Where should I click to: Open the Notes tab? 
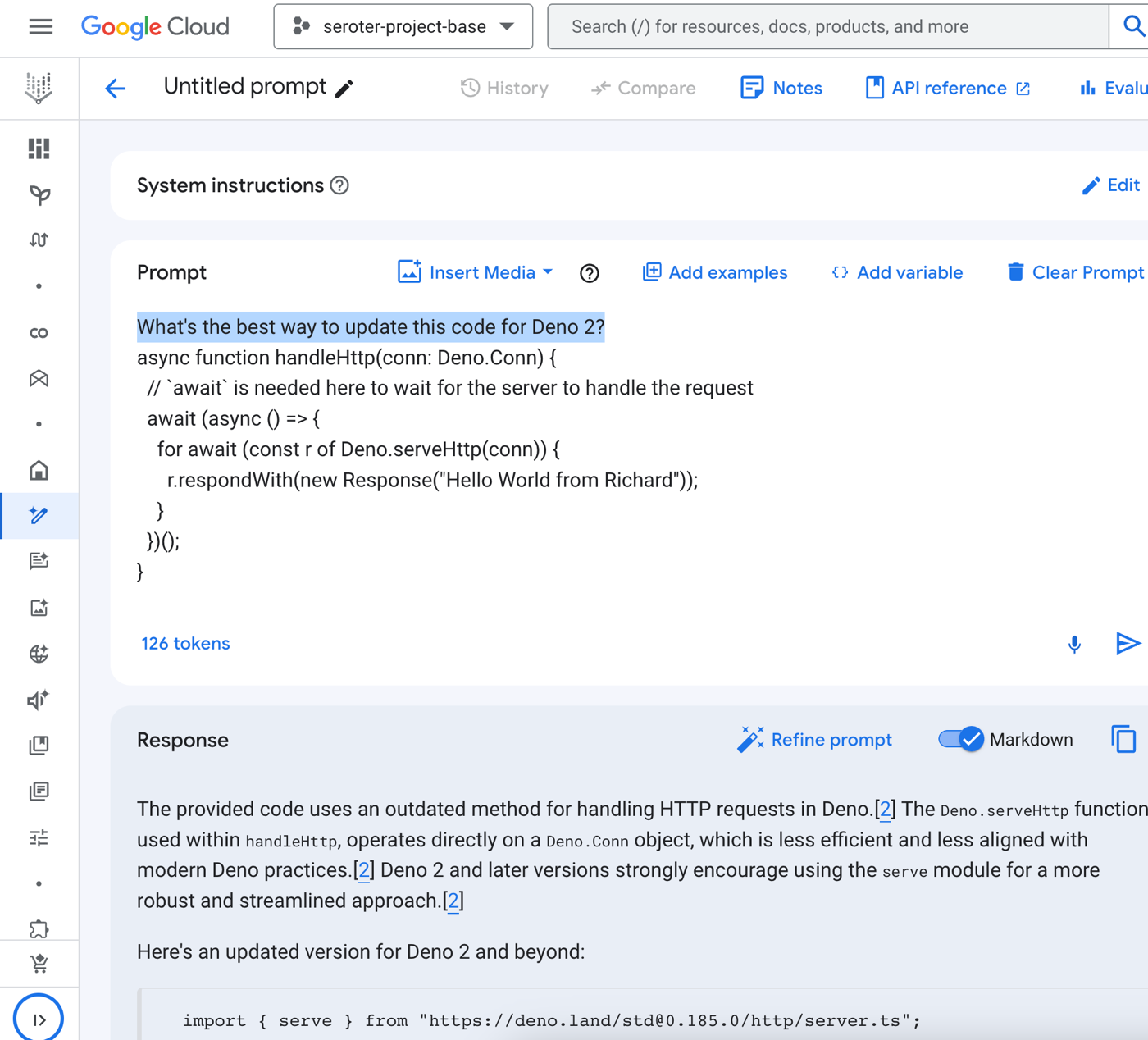(781, 88)
